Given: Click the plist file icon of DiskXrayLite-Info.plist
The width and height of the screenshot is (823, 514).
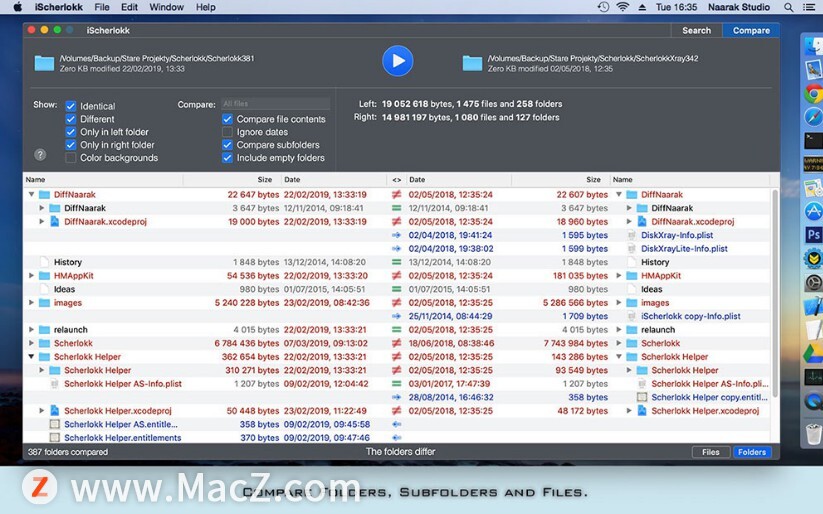Looking at the screenshot, I should pos(632,248).
